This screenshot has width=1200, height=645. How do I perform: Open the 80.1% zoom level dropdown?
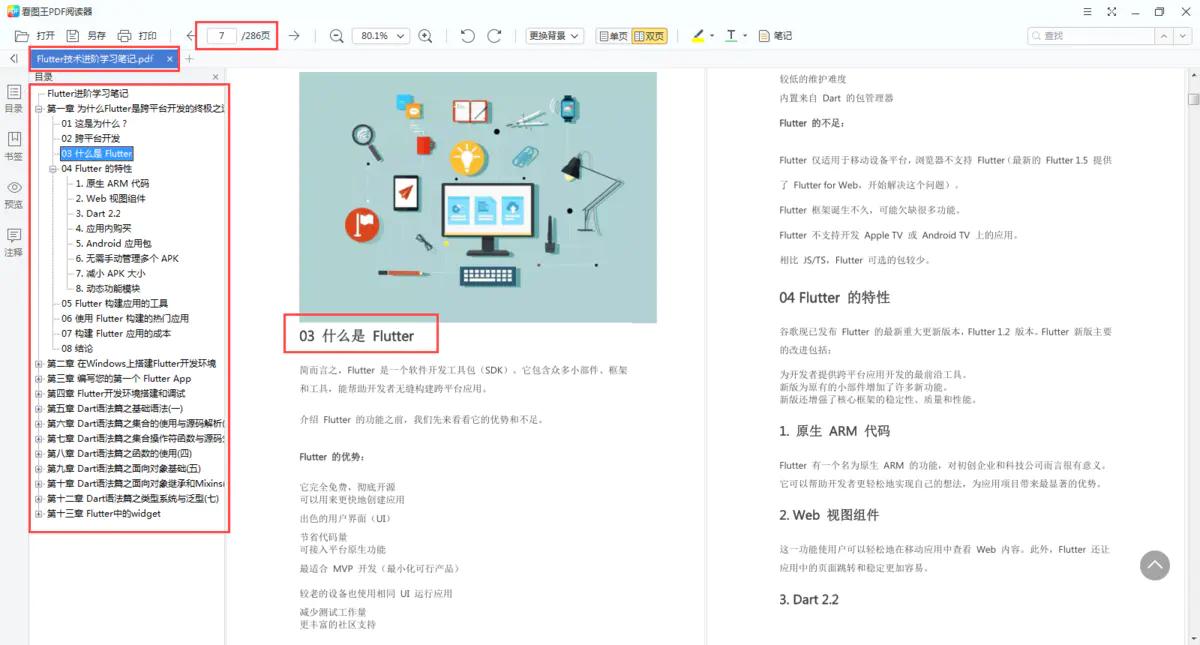tap(381, 35)
